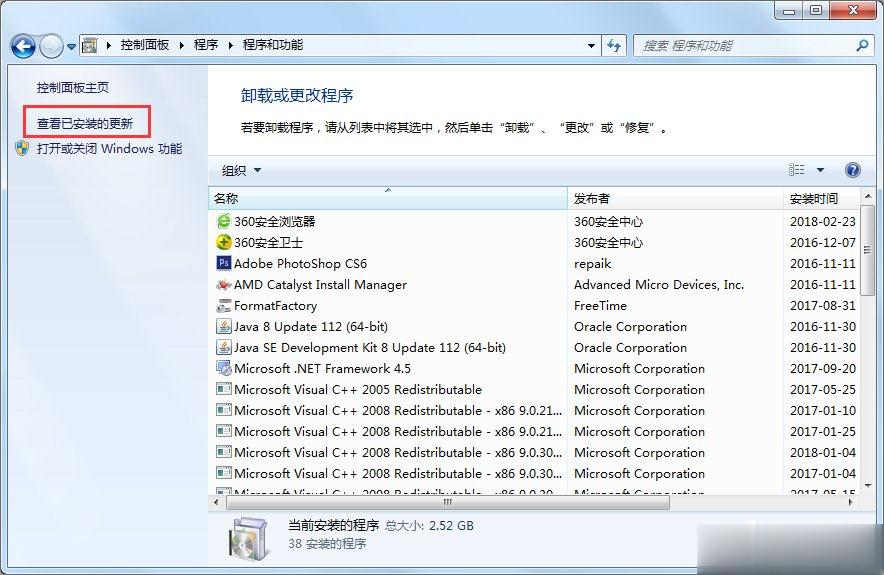Expand the arrow after 控制面板 breadcrumb
Image resolution: width=884 pixels, height=575 pixels.
182,46
